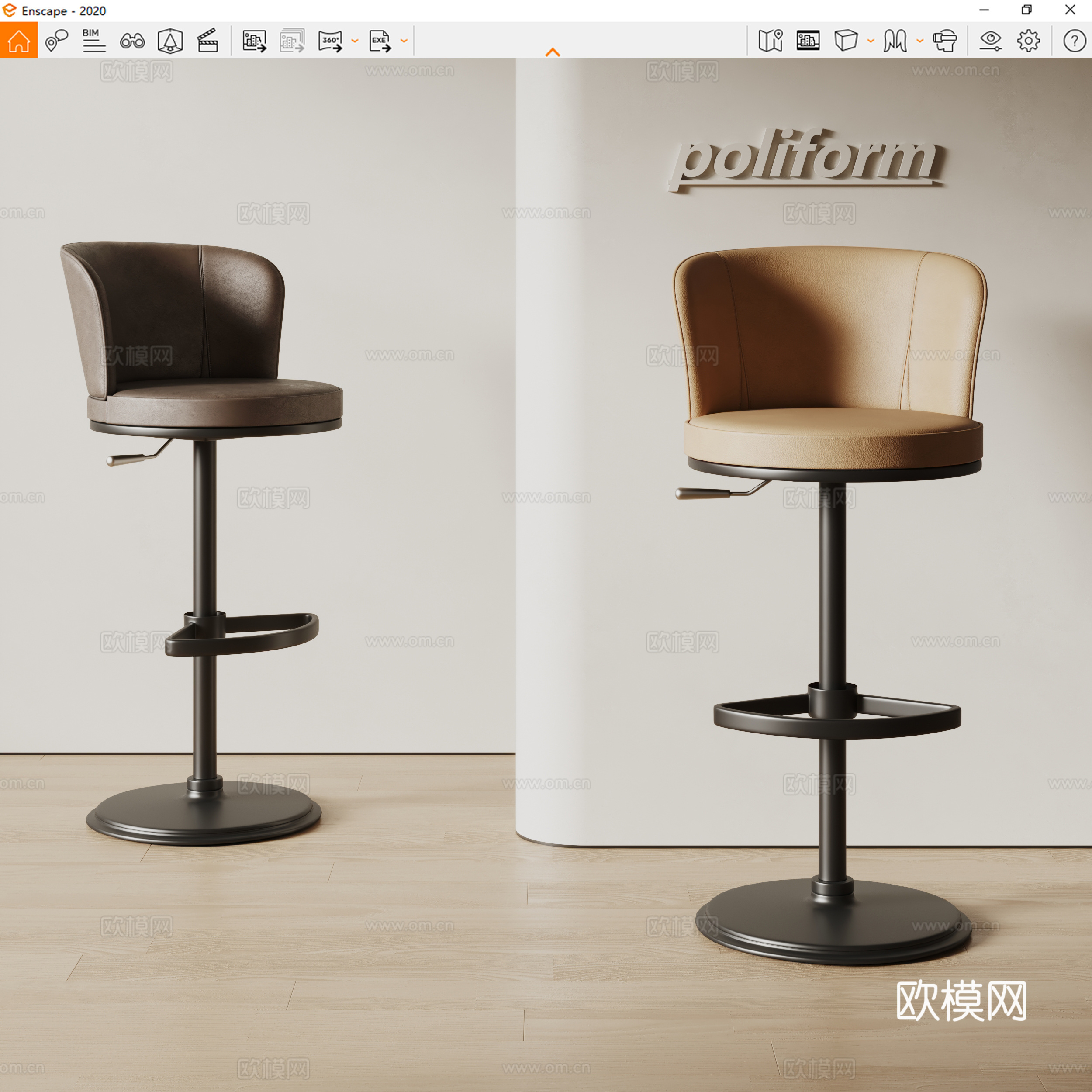The image size is (1092, 1092).
Task: Click the orange Enscape home icon
Action: [x=20, y=41]
